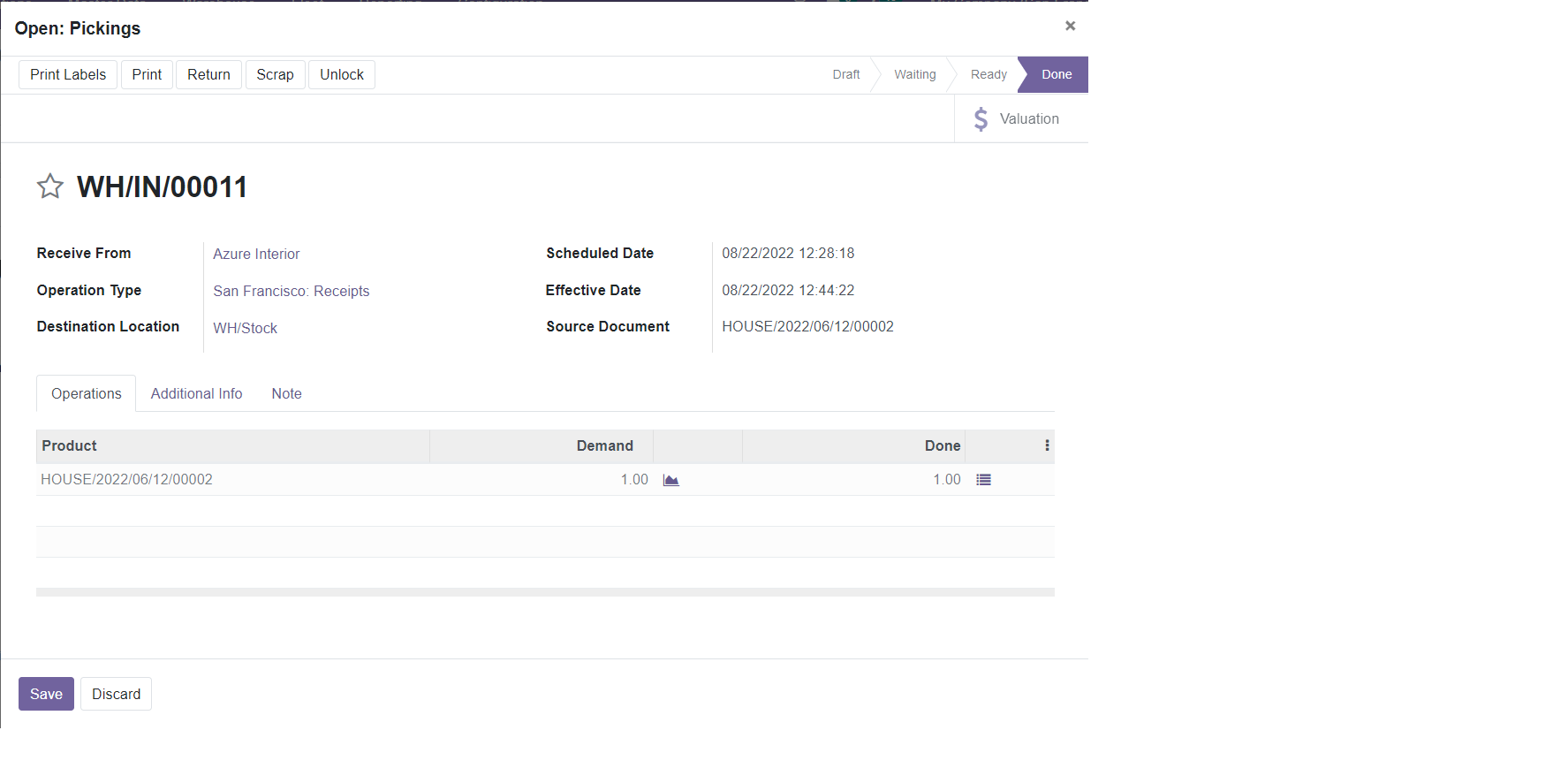Open the Note tab
The height and width of the screenshot is (776, 1568).
tap(286, 394)
